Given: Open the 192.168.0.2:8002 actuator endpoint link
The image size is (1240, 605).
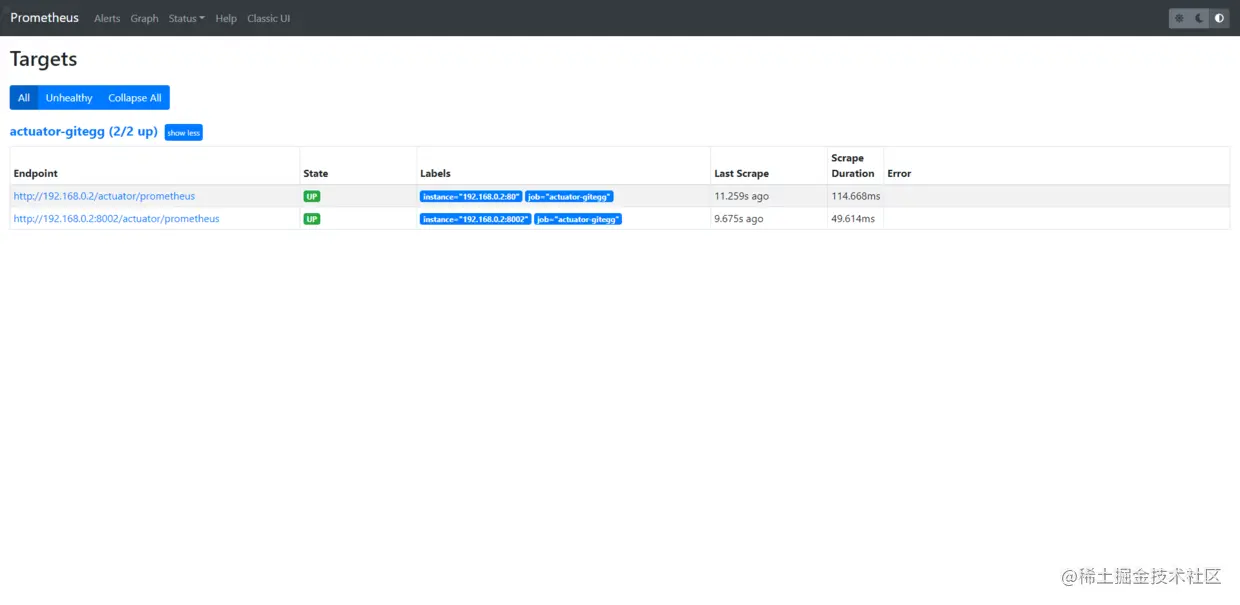Looking at the screenshot, I should click(x=116, y=218).
